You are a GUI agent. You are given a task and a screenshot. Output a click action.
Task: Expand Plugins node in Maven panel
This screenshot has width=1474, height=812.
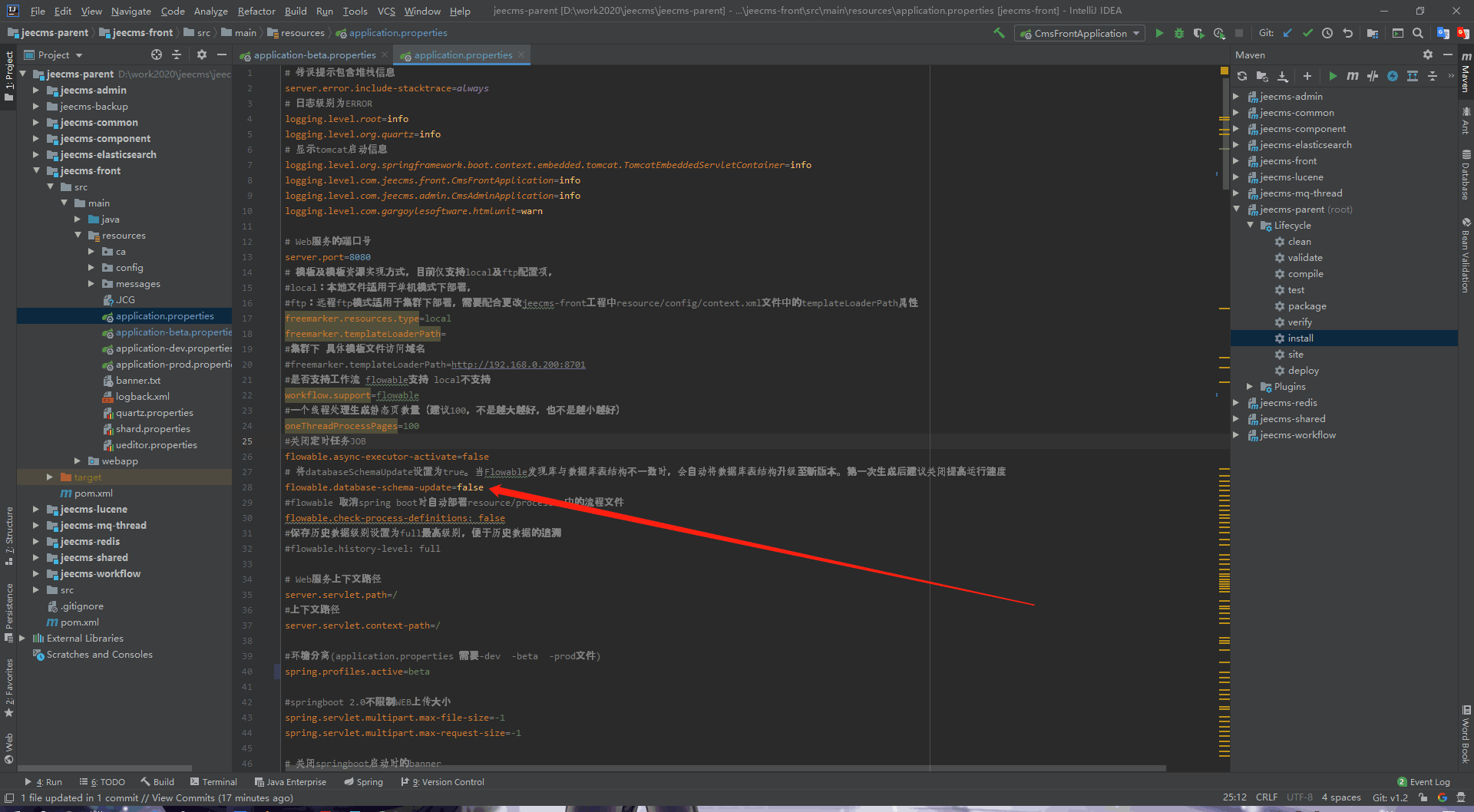[x=1250, y=387]
